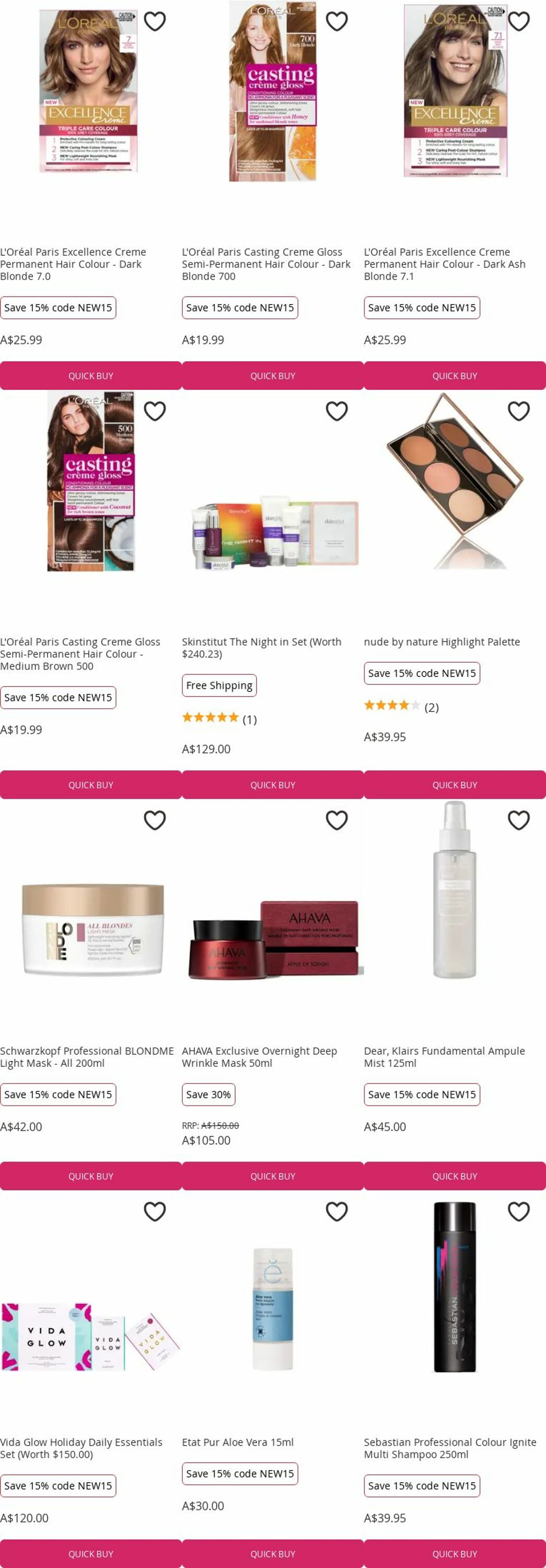Wishlist the Sebastian Colour Ignite Shampoo
The height and width of the screenshot is (1568, 546).
pyautogui.click(x=519, y=1212)
